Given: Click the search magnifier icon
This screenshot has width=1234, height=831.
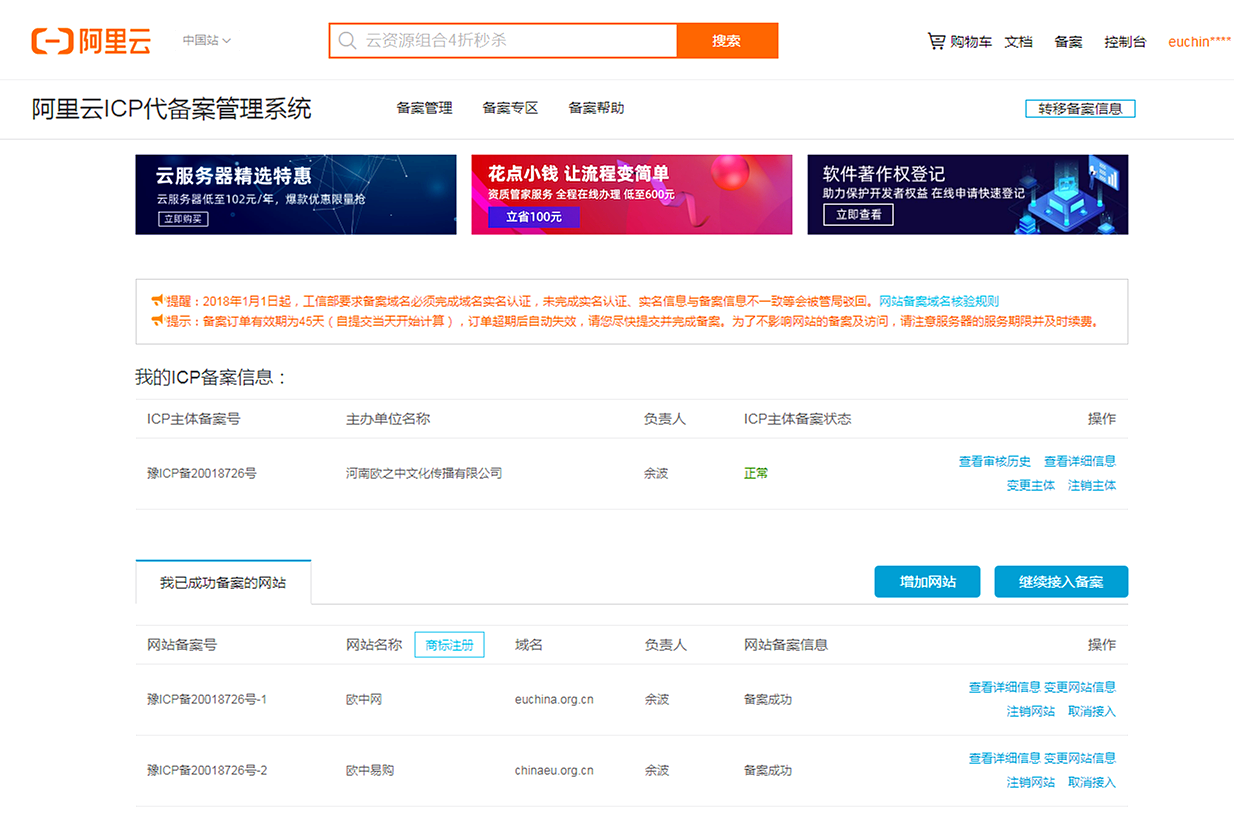Looking at the screenshot, I should click(x=347, y=41).
